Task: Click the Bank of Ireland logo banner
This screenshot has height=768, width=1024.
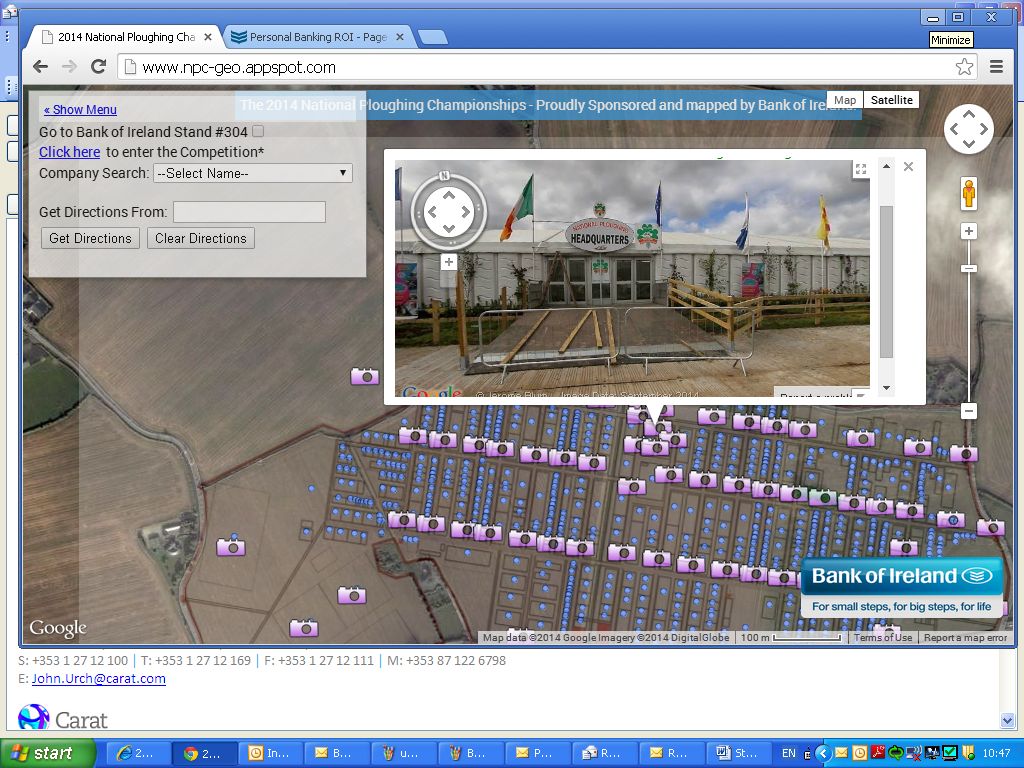Action: (901, 588)
